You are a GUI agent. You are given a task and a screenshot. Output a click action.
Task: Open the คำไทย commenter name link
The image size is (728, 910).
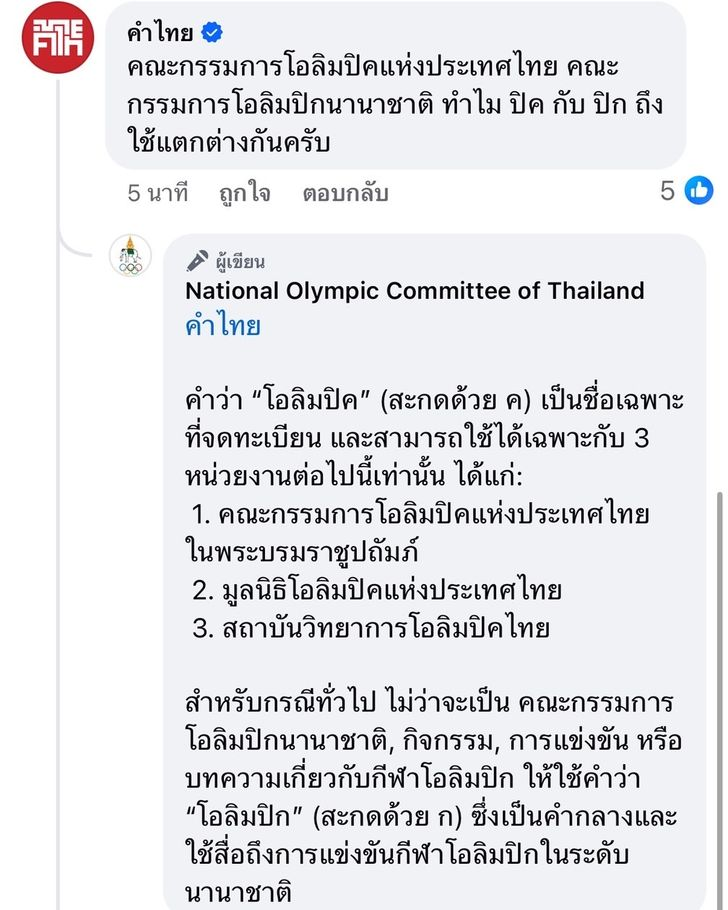160,32
